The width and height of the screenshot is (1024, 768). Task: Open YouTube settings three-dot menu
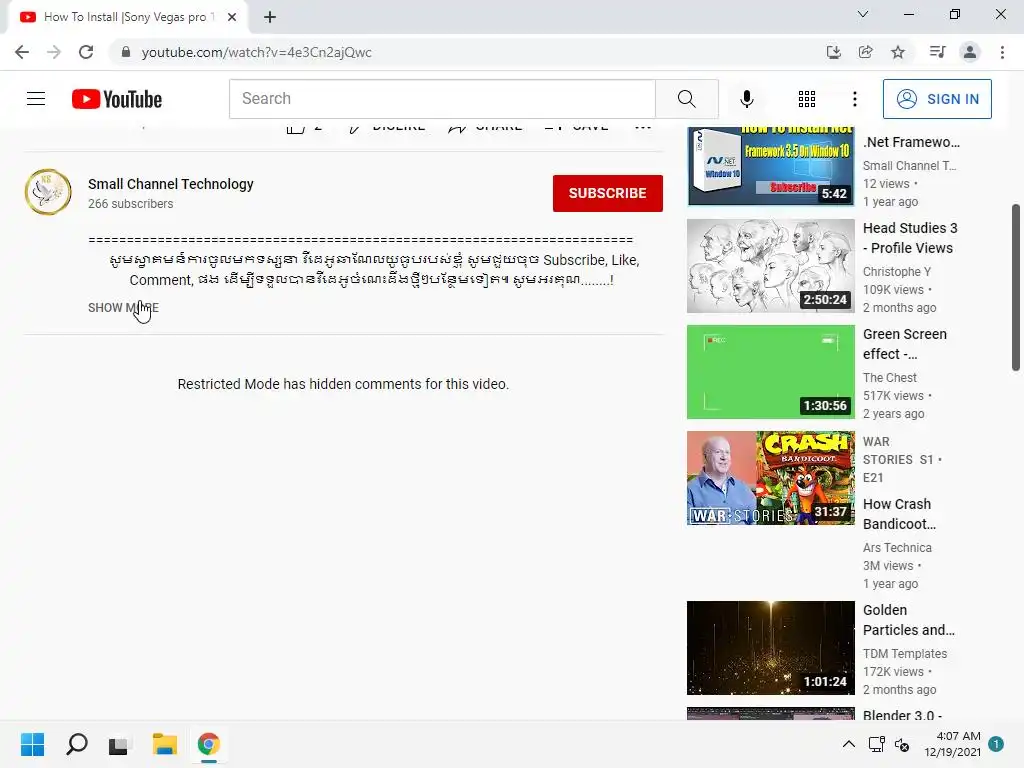pos(854,99)
